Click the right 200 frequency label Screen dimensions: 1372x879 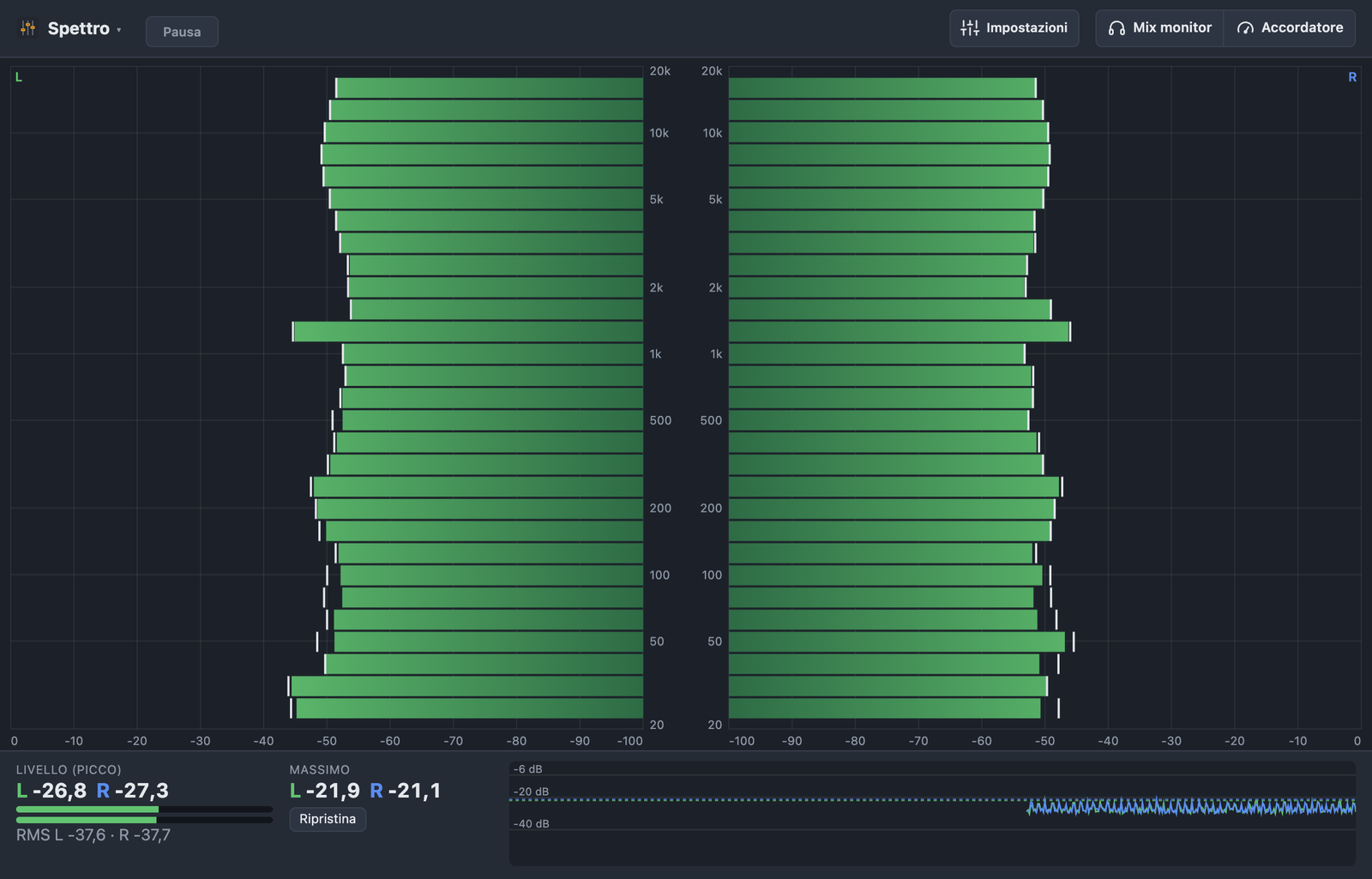pos(711,509)
